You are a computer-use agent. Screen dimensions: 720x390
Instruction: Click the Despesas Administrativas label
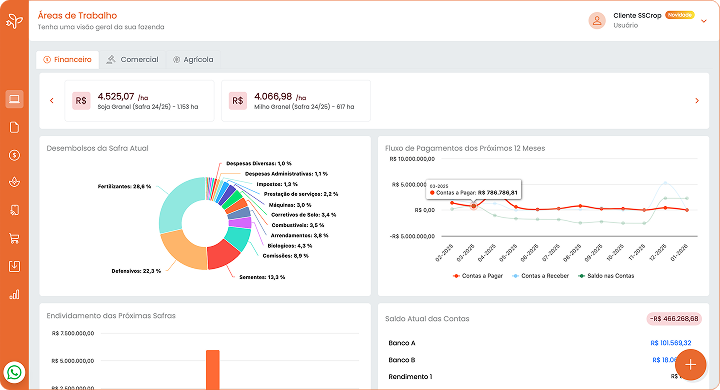pyautogui.click(x=287, y=174)
